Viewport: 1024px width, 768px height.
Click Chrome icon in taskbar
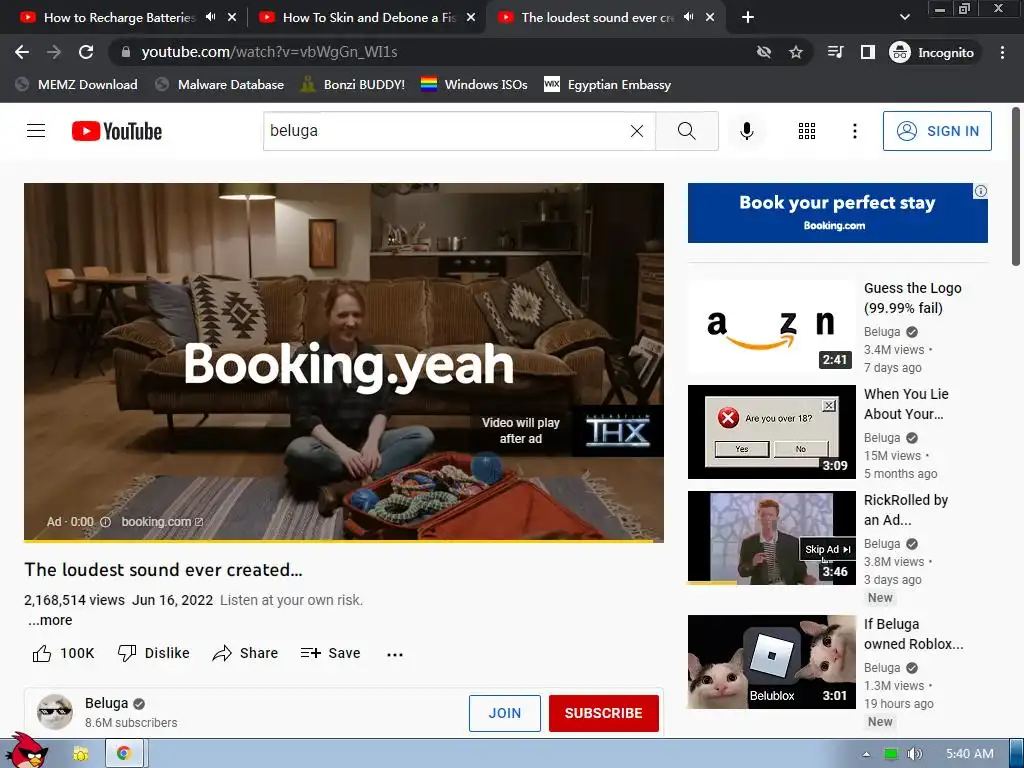click(x=124, y=754)
